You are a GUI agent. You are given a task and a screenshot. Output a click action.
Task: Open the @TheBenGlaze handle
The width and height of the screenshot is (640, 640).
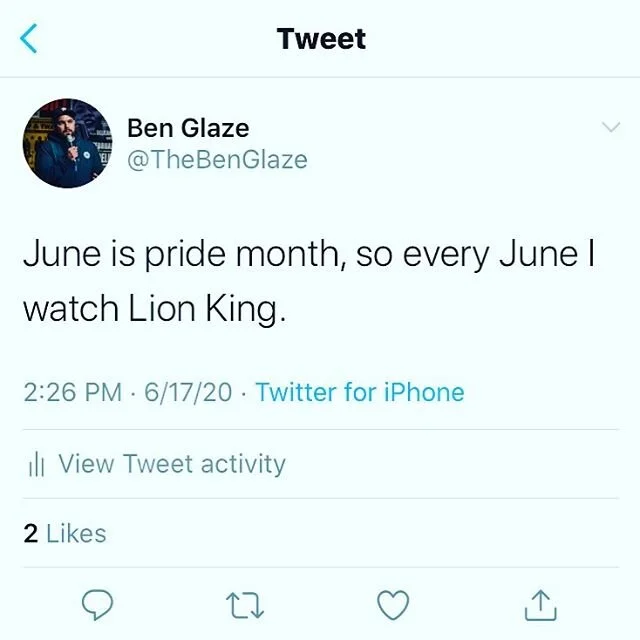217,160
